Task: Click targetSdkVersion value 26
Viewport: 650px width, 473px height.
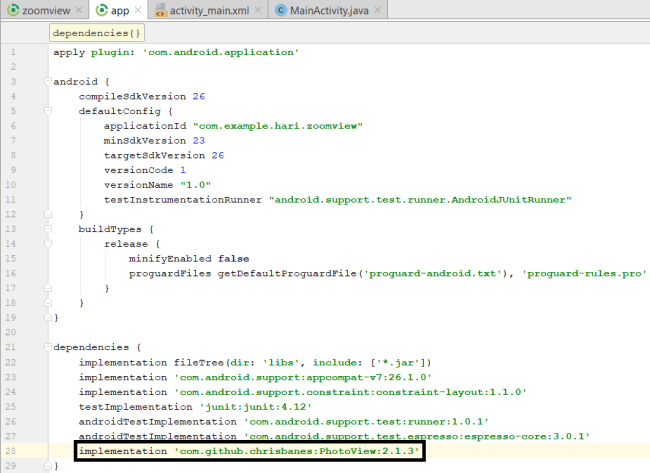Action: click(x=218, y=155)
